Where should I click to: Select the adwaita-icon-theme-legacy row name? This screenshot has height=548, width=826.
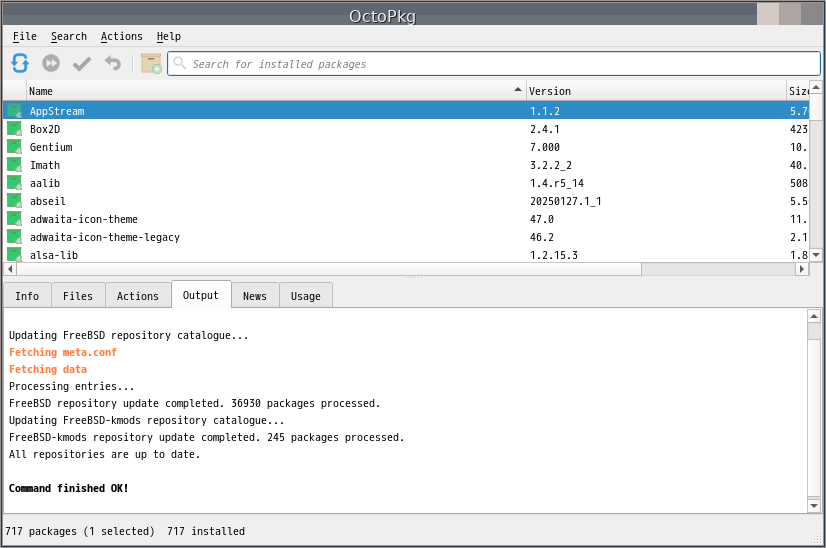pos(105,237)
